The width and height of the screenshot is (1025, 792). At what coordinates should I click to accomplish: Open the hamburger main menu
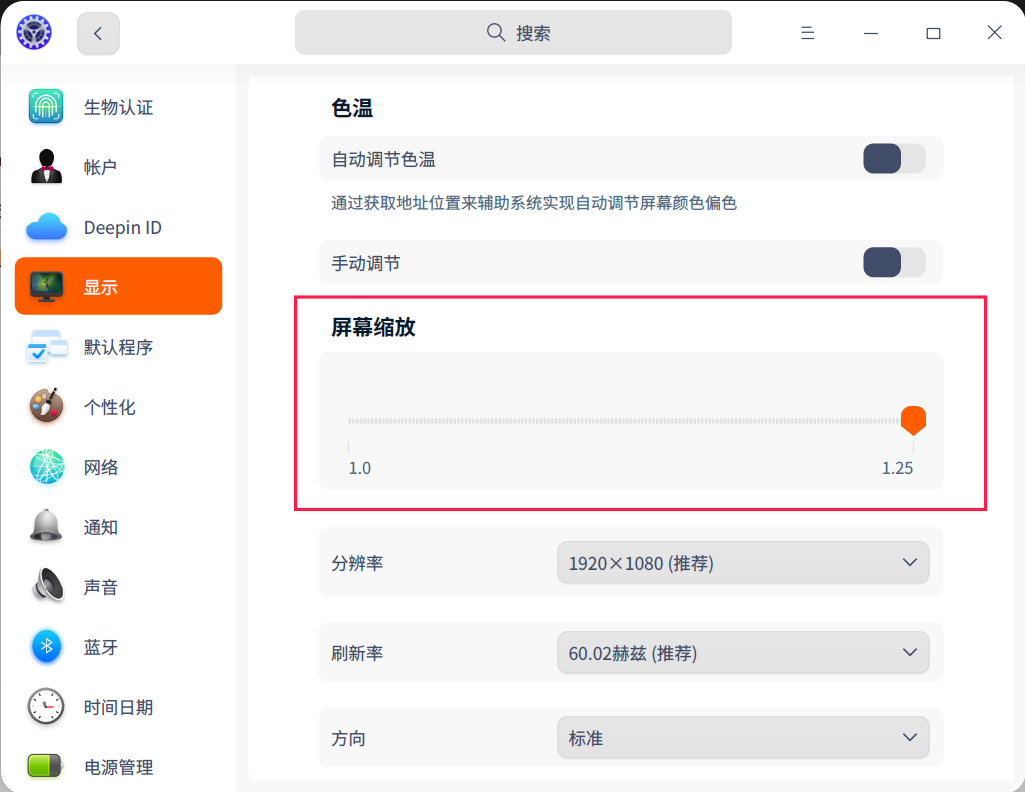point(808,33)
